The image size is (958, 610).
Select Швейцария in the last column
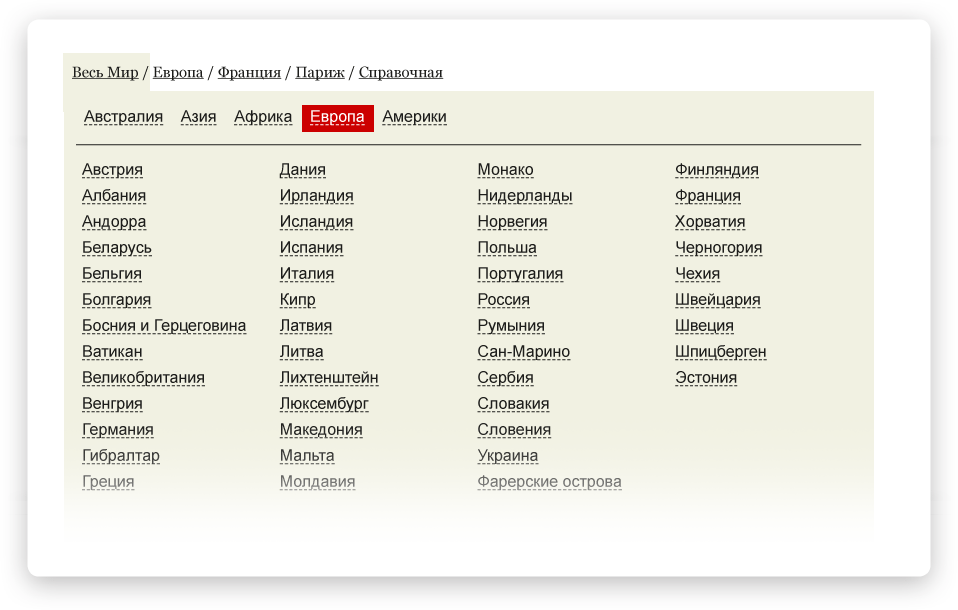coord(718,300)
